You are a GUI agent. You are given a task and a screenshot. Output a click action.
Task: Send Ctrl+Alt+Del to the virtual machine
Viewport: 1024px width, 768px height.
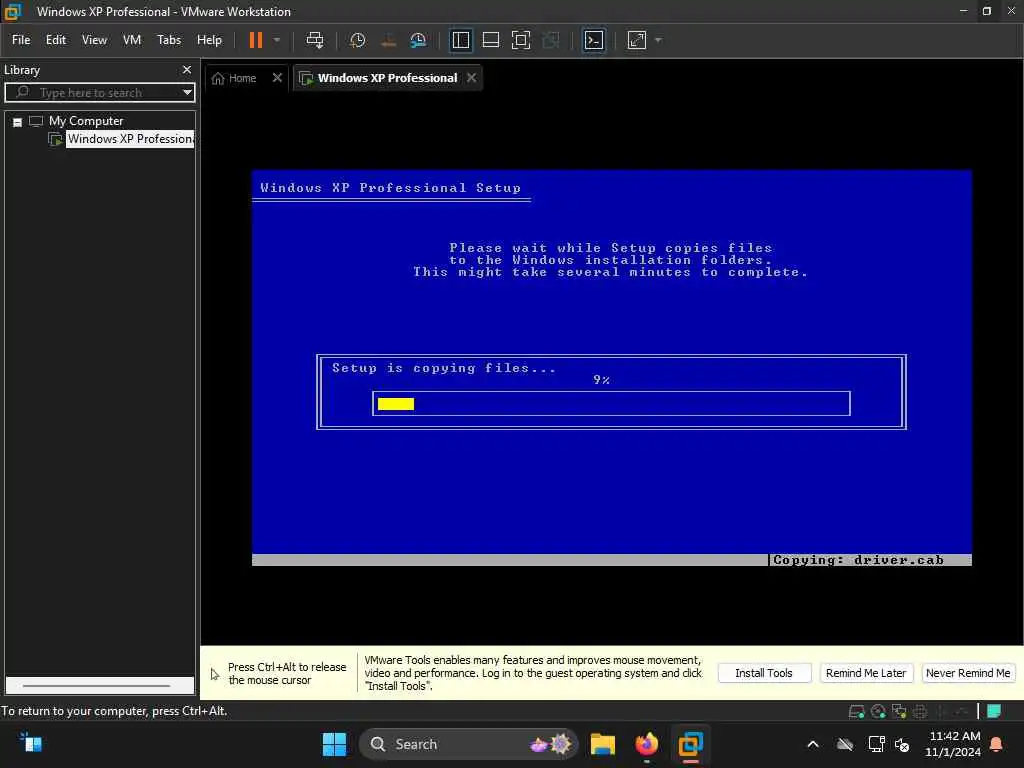tap(315, 40)
